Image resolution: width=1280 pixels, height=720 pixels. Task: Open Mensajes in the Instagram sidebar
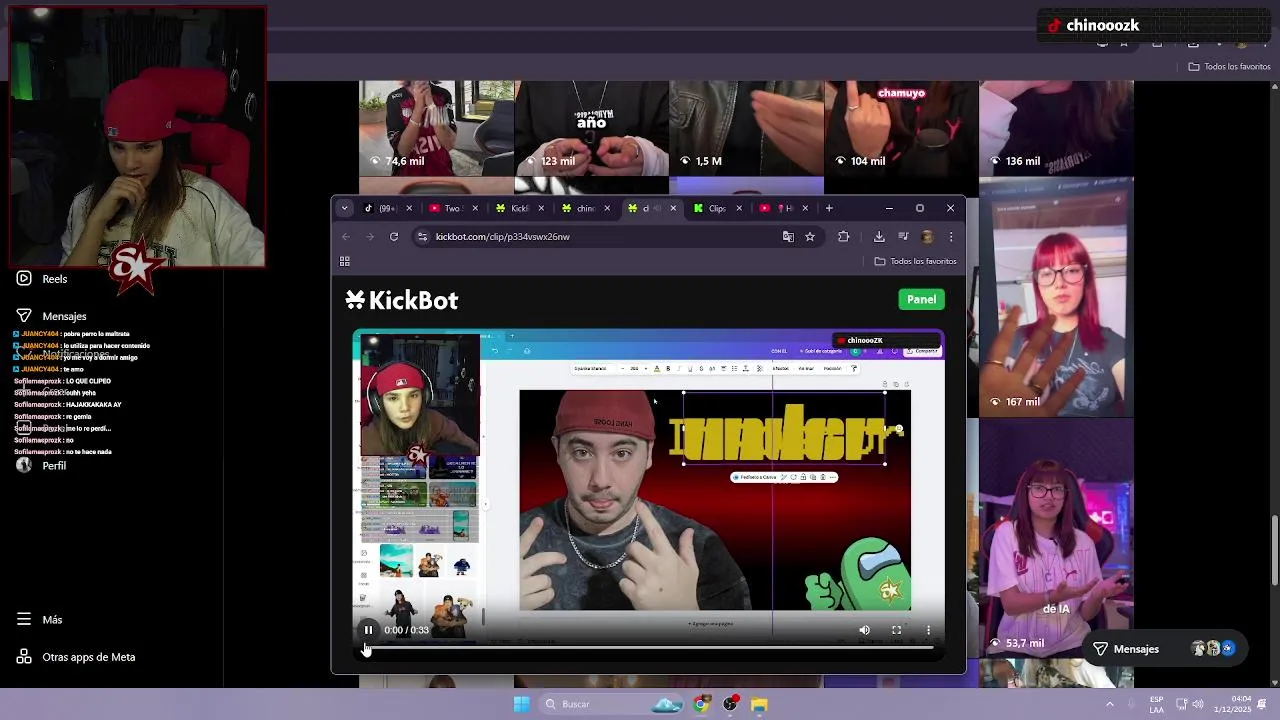point(53,316)
